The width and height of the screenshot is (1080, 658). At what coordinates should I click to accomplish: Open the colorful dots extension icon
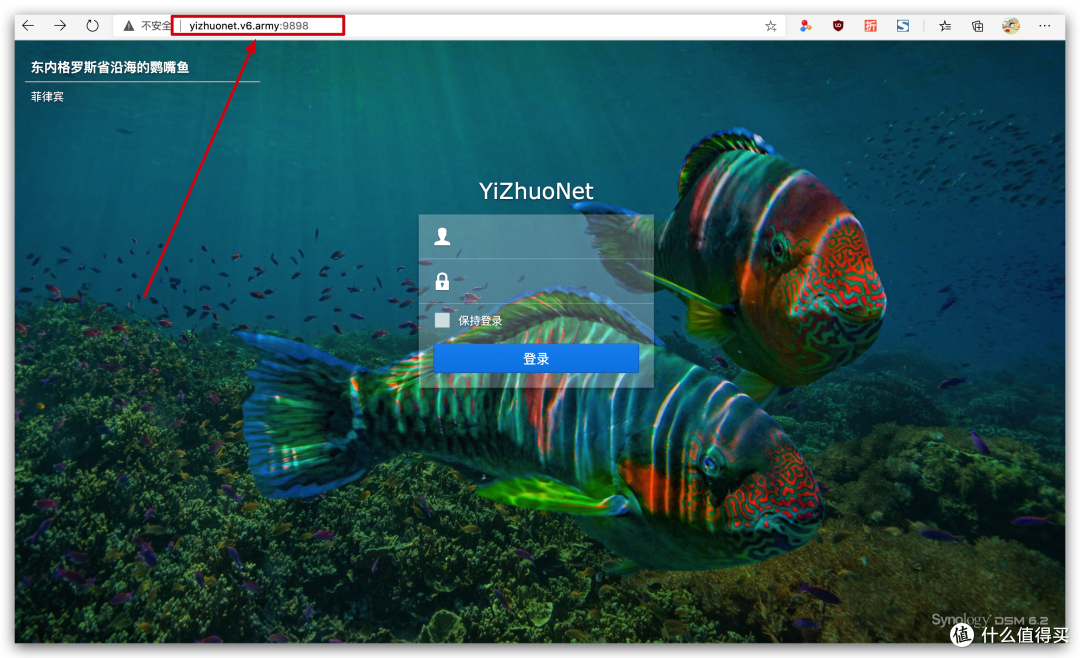click(805, 26)
